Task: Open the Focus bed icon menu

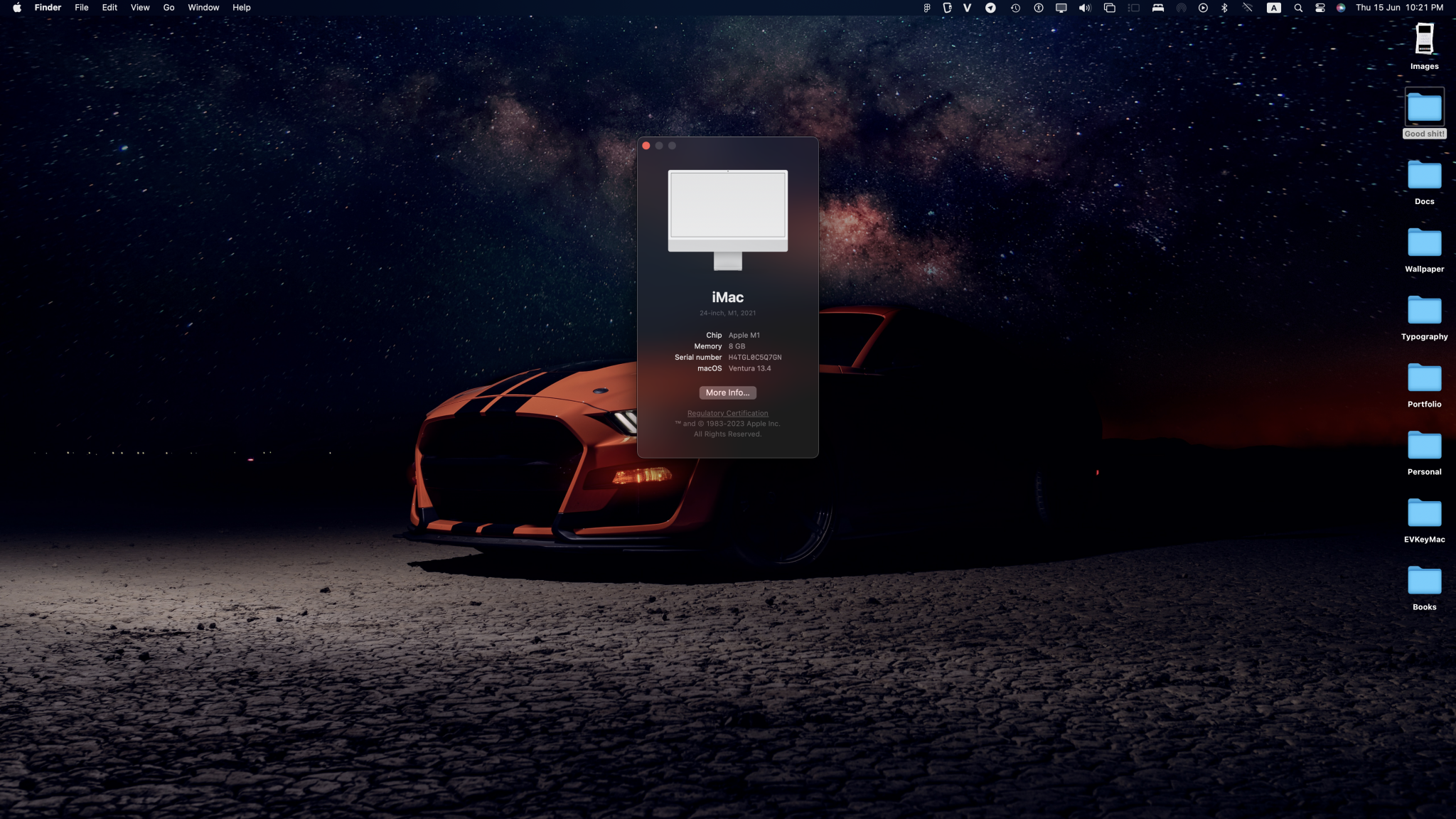Action: point(1157,8)
